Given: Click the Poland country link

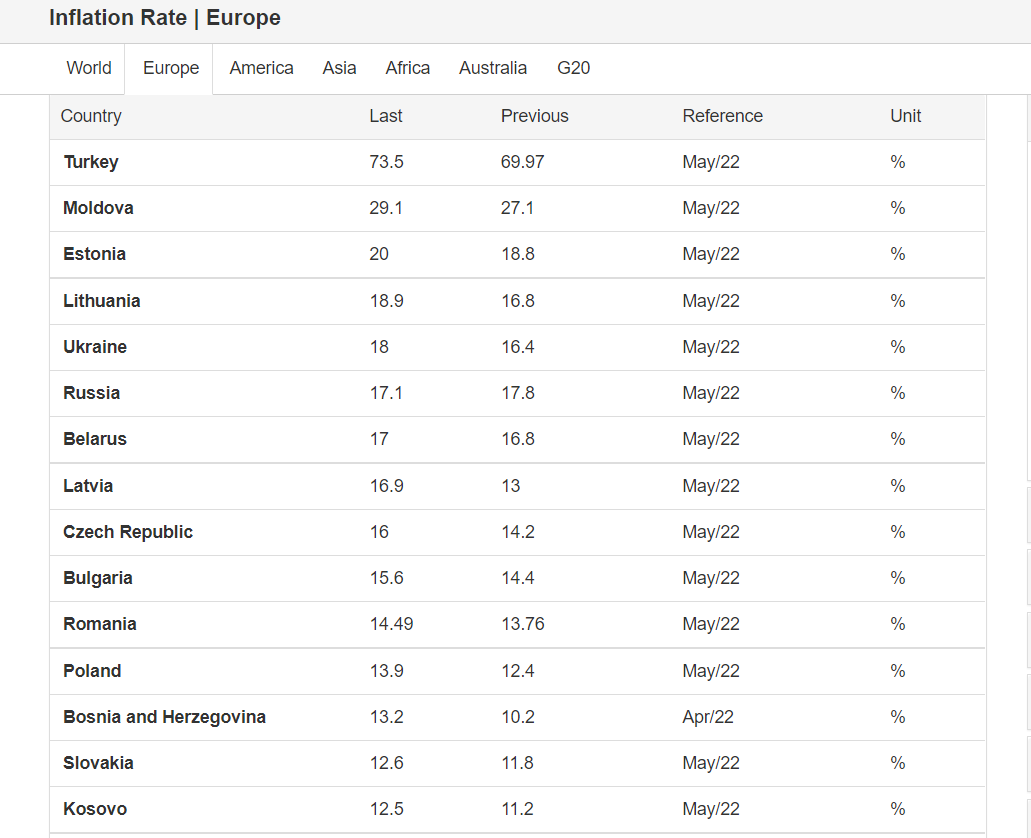Looking at the screenshot, I should pyautogui.click(x=92, y=671).
